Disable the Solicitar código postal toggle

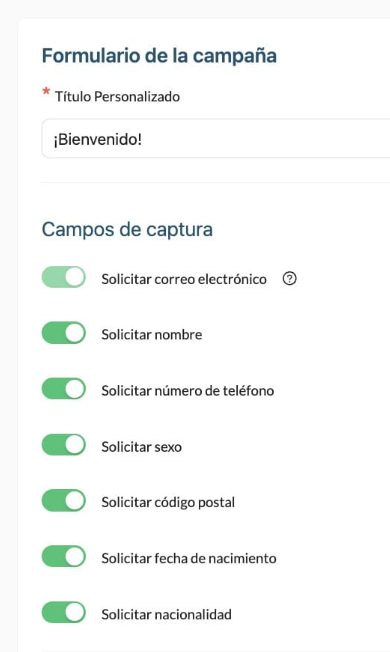64,501
